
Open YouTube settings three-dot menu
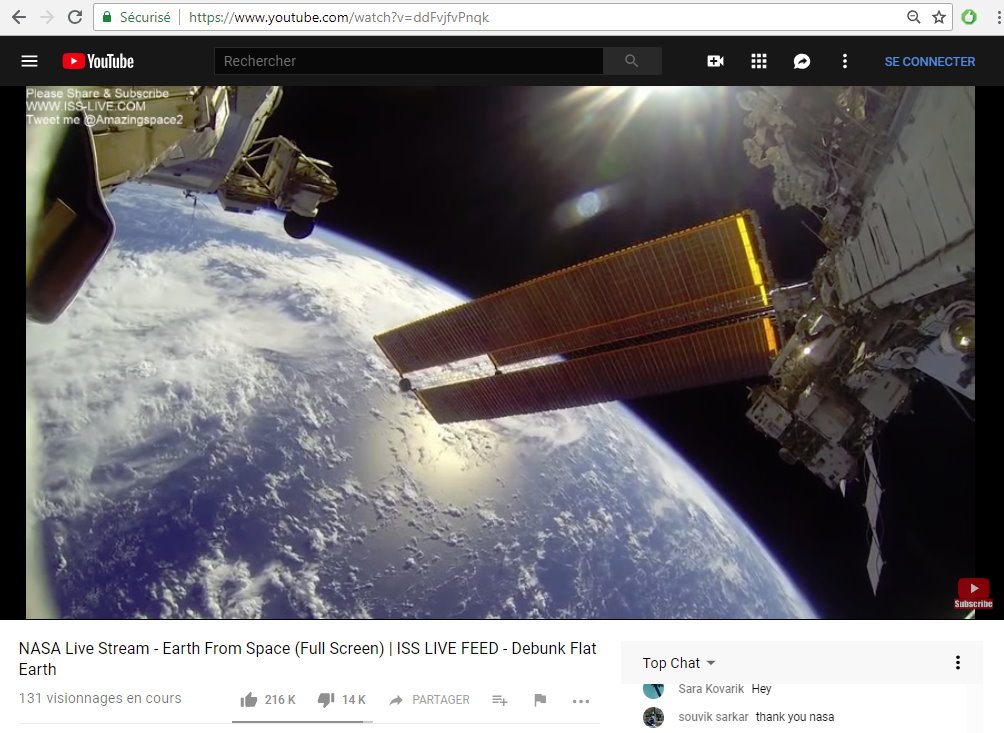(845, 61)
